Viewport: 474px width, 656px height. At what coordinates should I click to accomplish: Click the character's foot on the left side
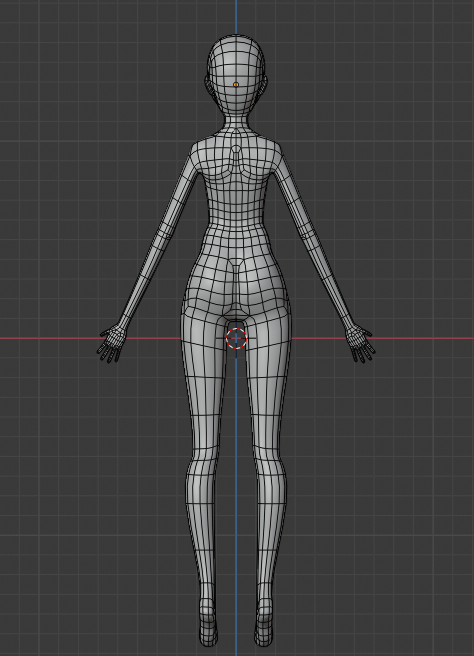(208, 623)
